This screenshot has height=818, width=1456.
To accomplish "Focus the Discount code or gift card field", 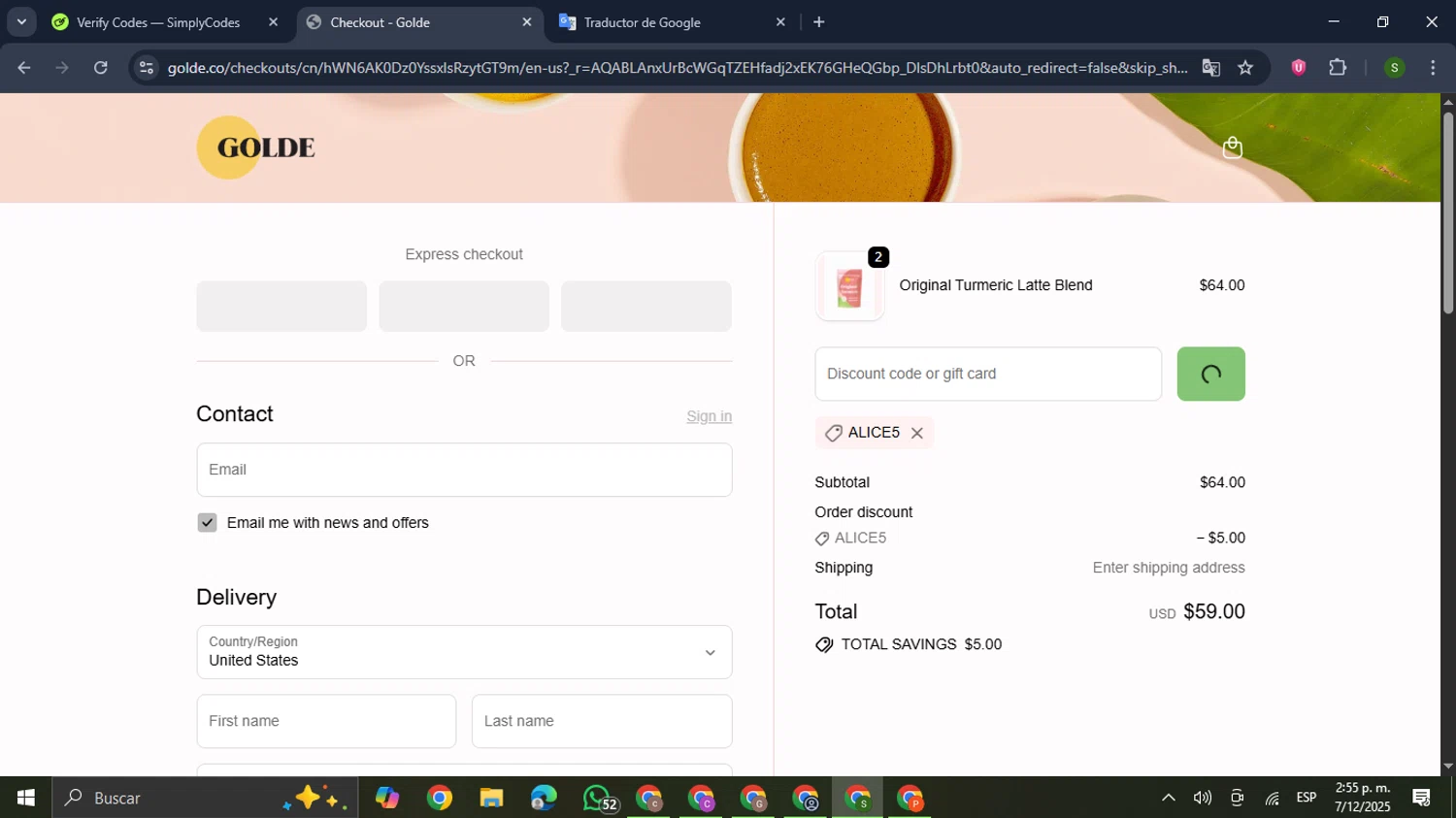I will (x=988, y=374).
